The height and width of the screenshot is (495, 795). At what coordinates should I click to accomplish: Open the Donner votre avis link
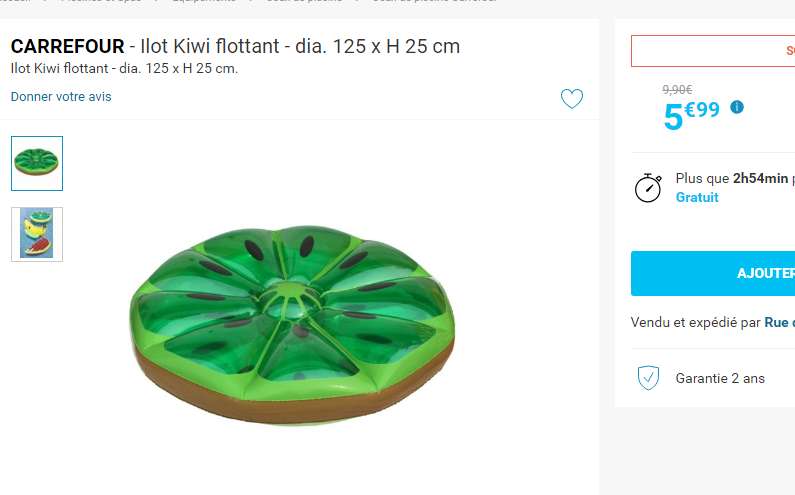(x=61, y=97)
